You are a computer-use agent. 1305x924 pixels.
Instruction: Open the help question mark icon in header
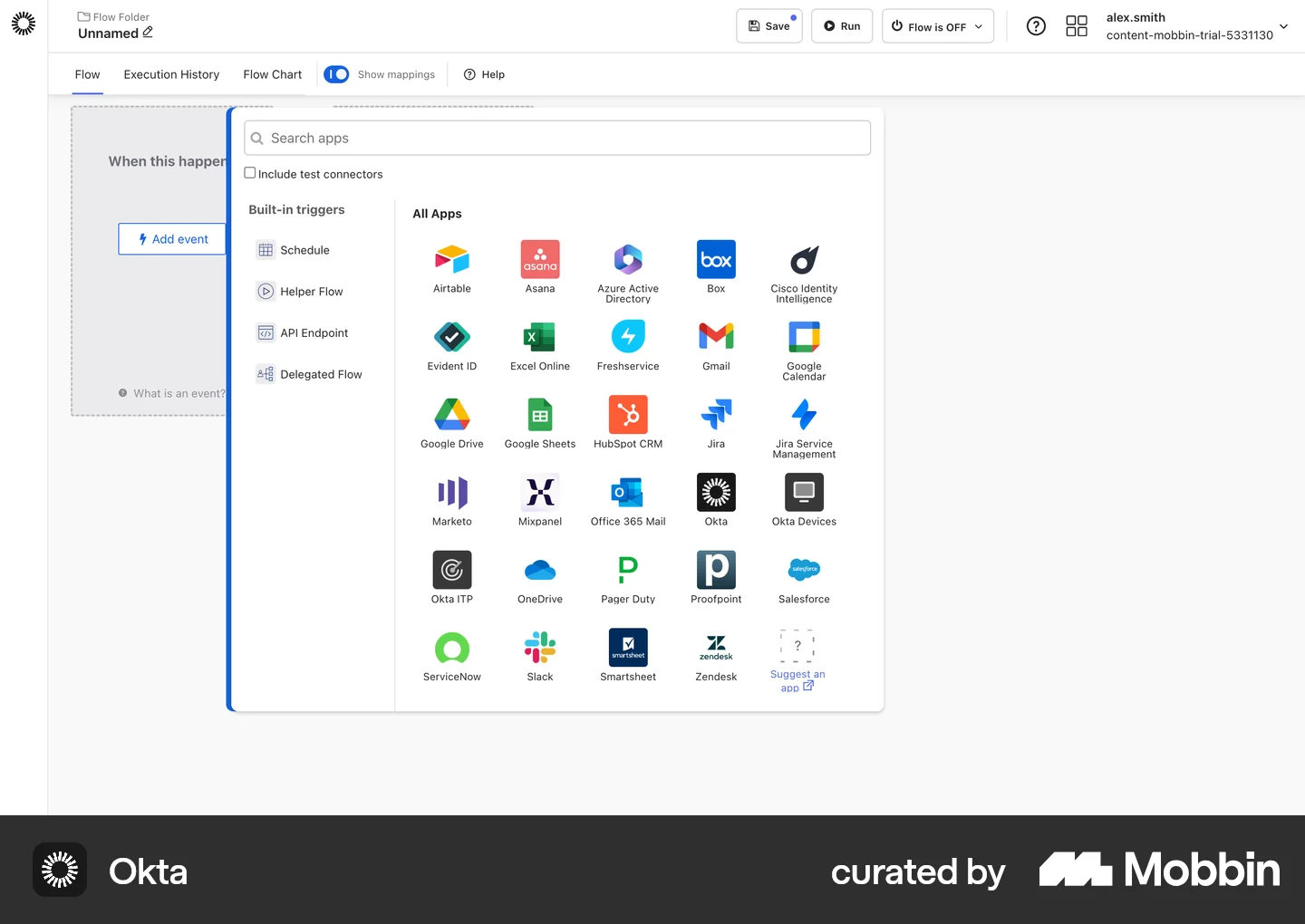1036,26
